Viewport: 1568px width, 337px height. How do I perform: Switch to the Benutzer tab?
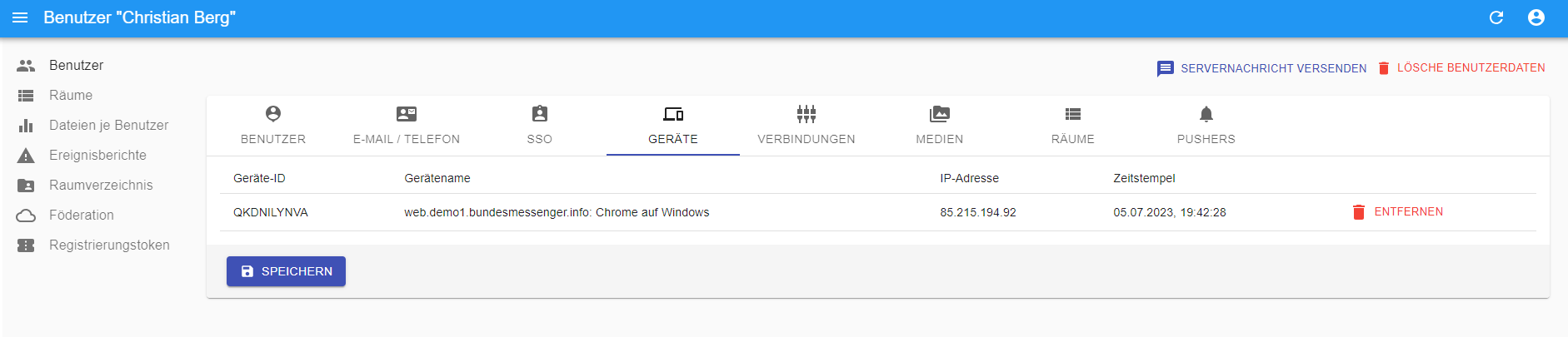pos(273,126)
